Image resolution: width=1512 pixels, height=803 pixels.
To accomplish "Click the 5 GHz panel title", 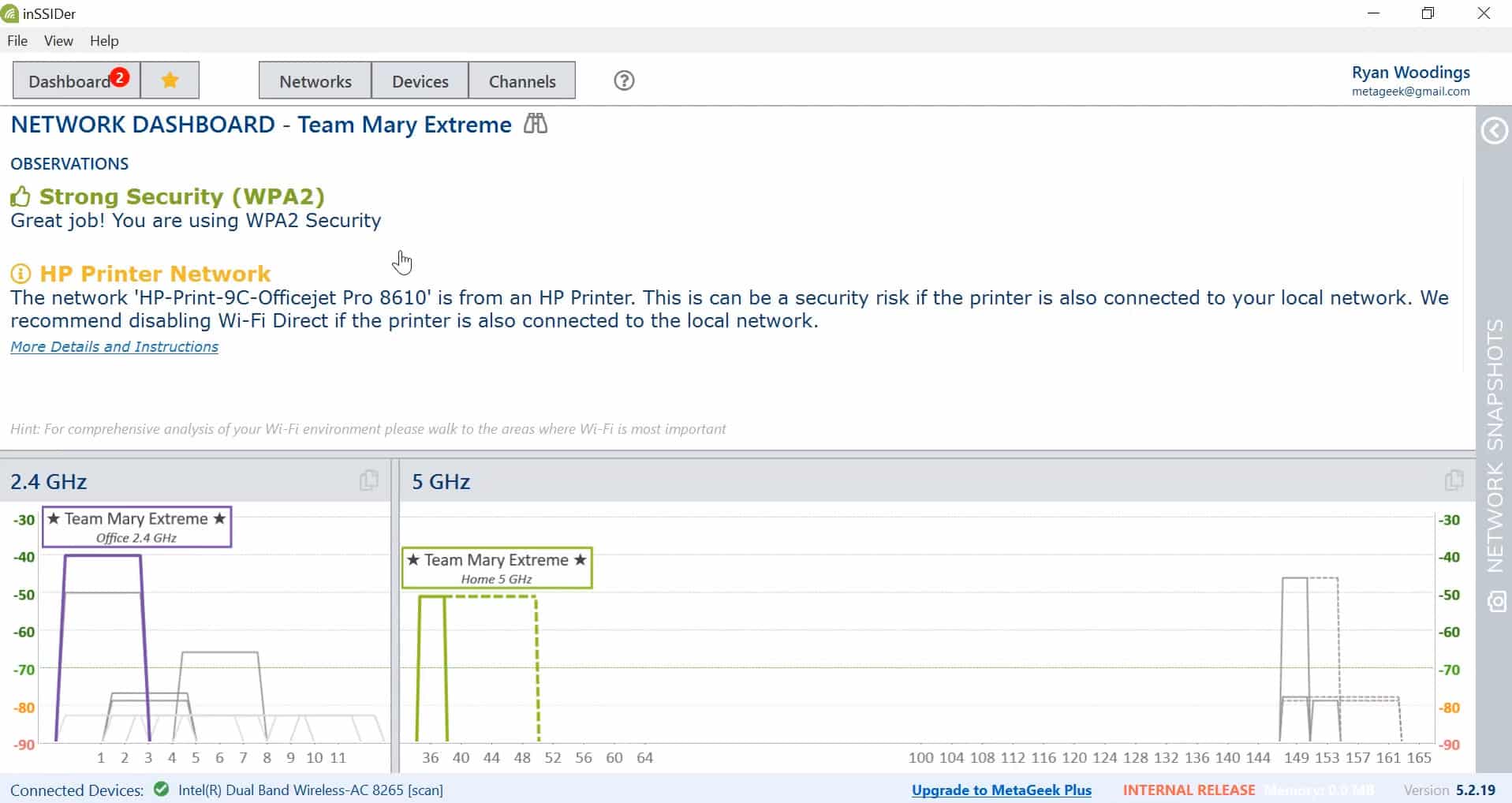I will 441,482.
